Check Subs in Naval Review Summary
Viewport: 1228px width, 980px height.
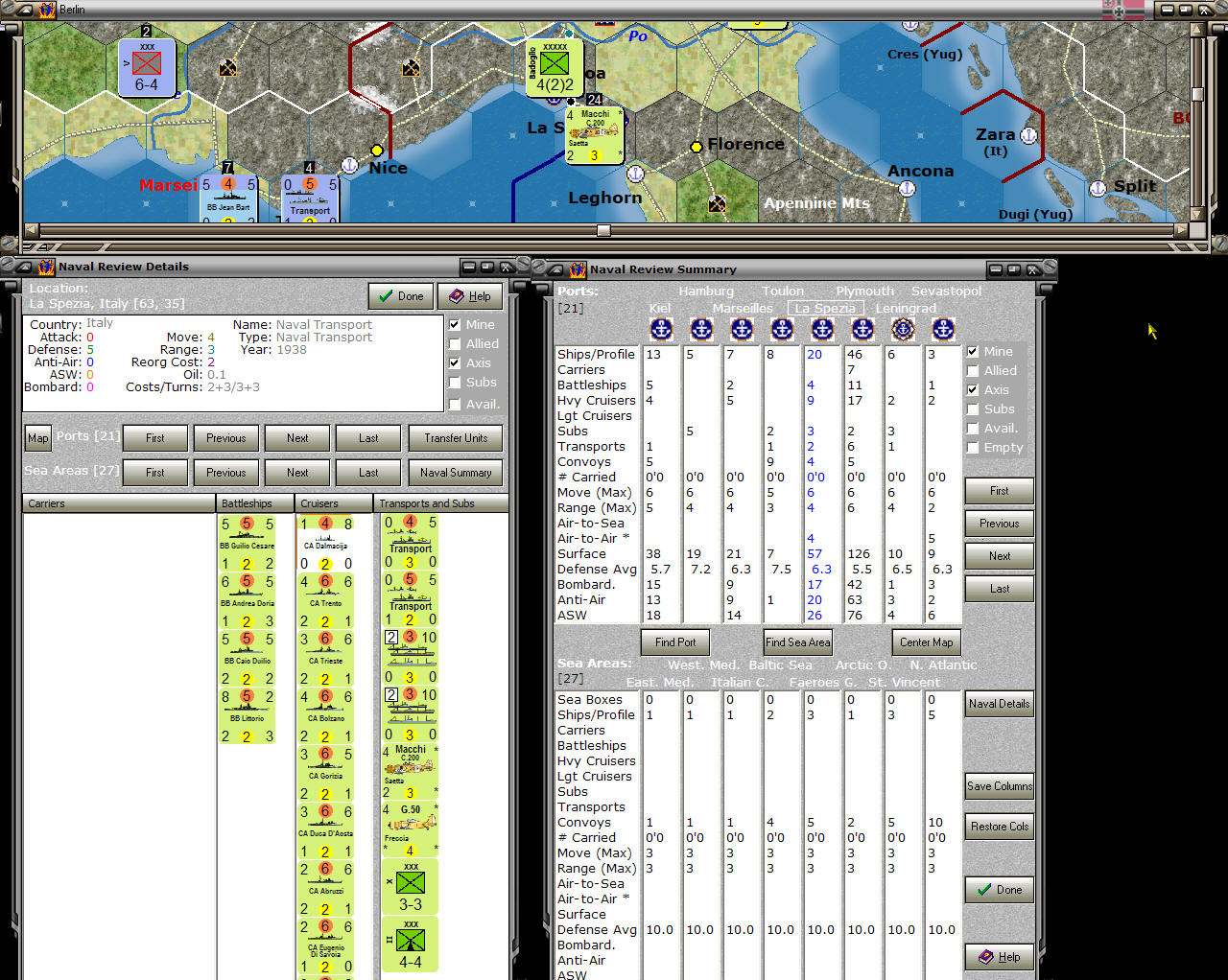click(973, 409)
